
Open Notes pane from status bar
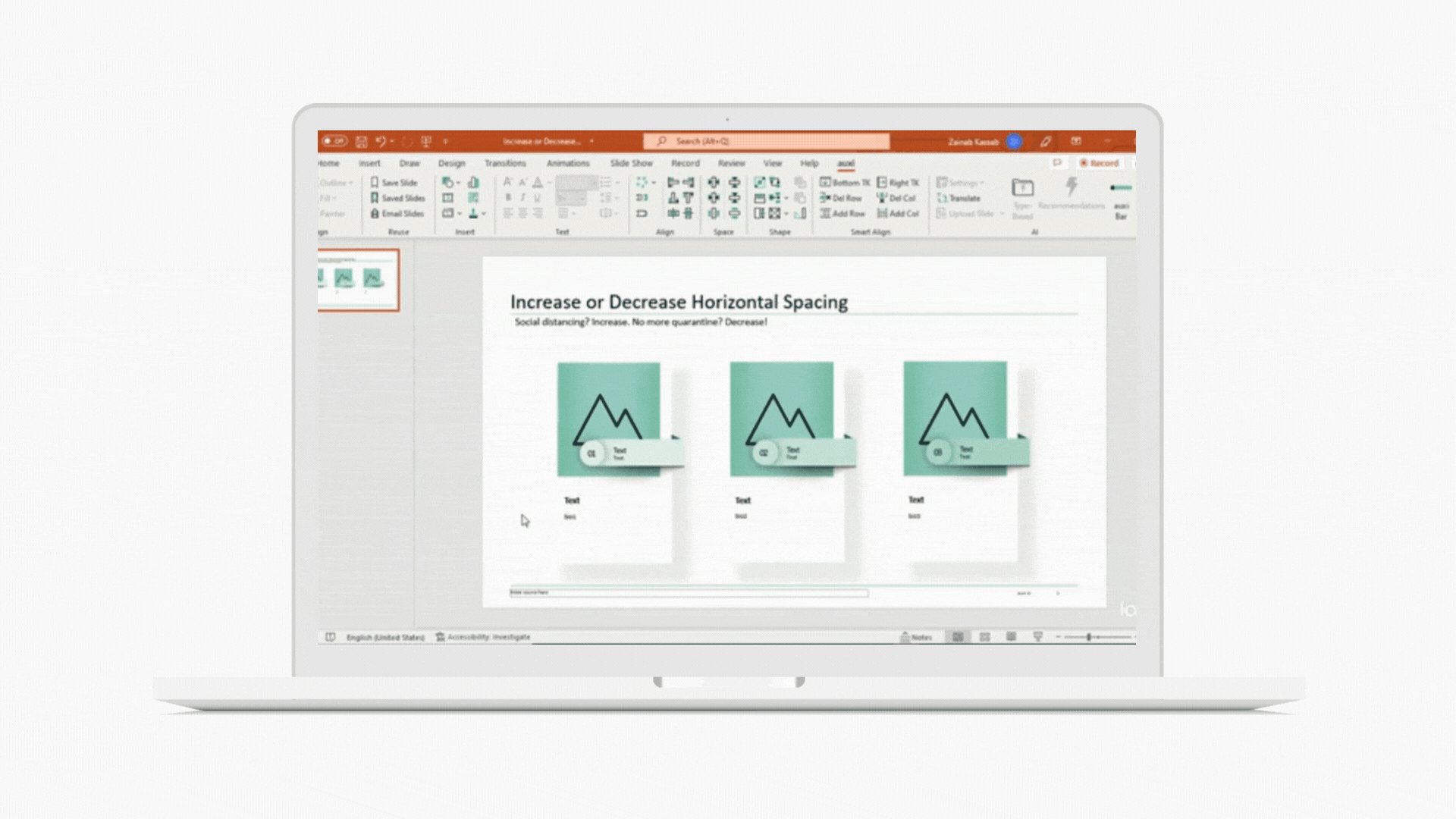click(916, 637)
